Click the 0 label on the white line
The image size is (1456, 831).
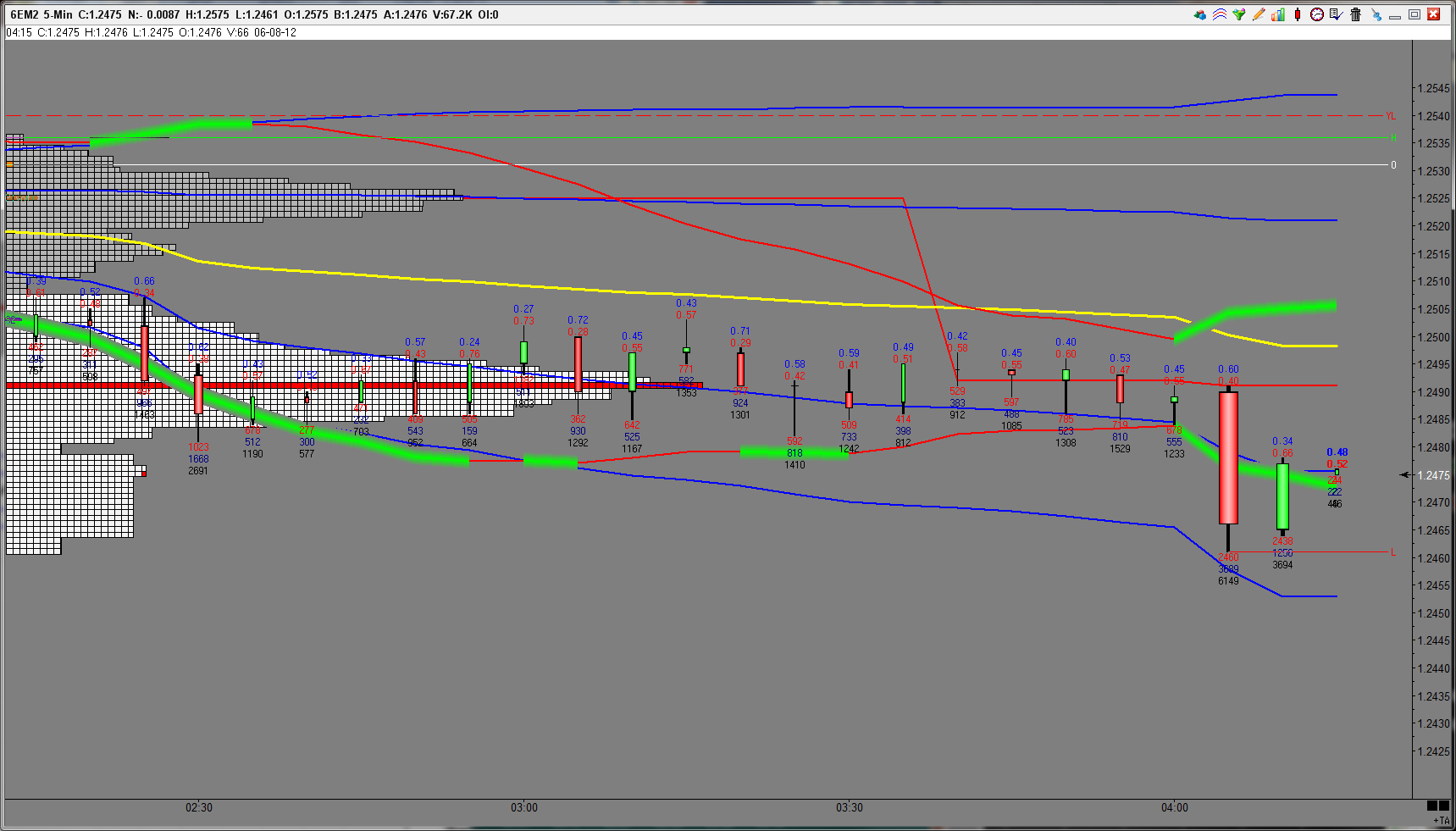(x=1393, y=165)
